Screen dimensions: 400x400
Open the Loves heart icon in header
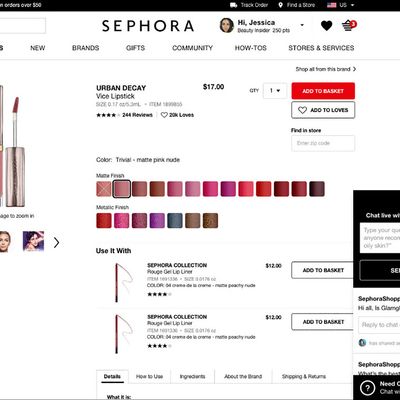[326, 26]
